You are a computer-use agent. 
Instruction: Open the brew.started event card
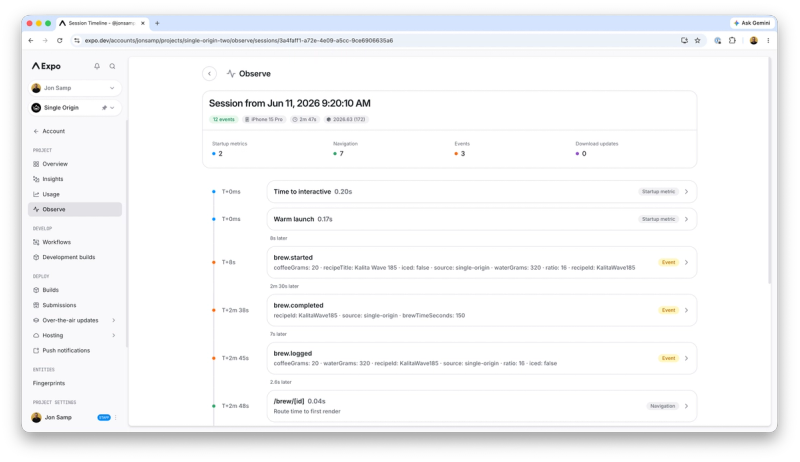[x=482, y=262]
